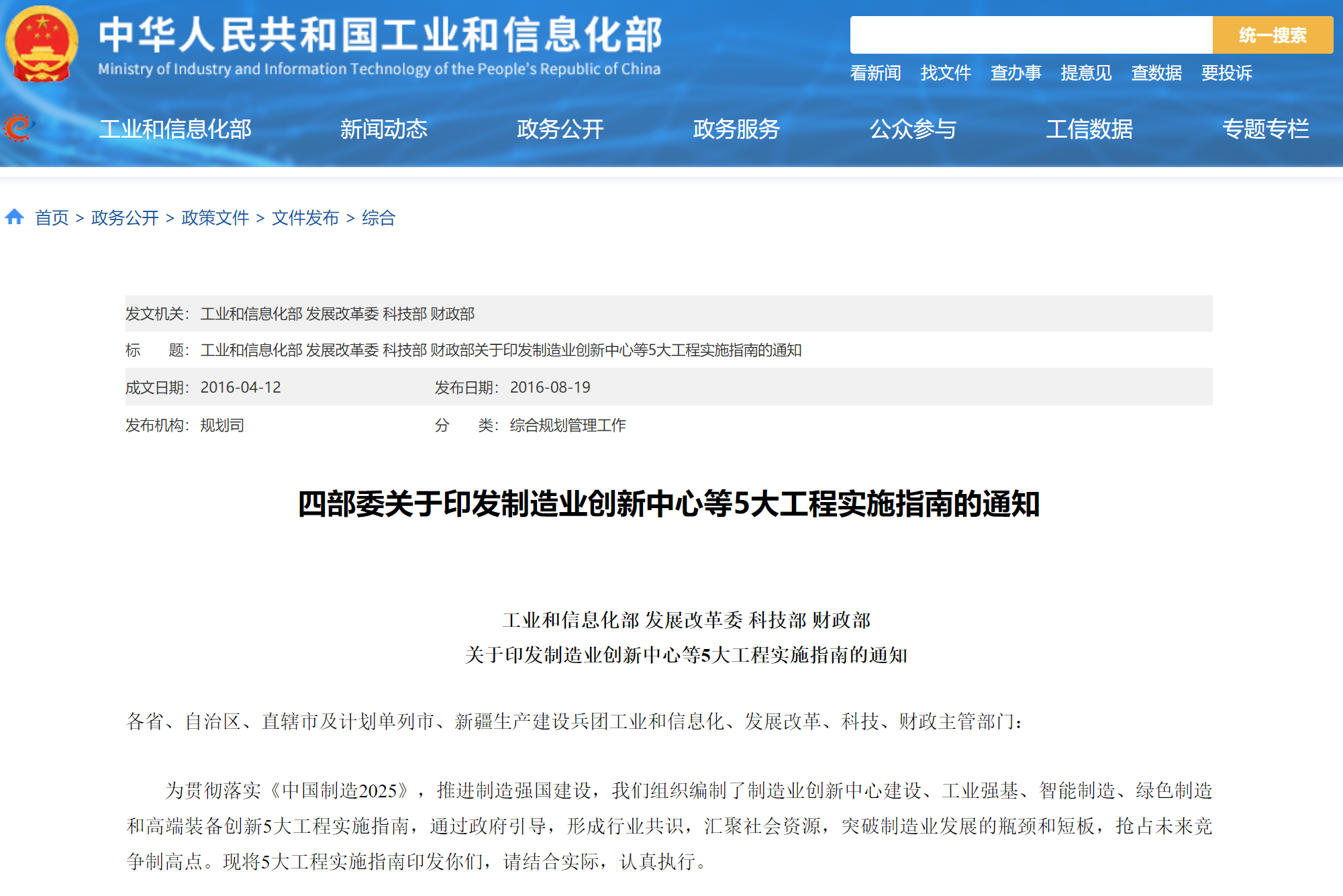Open the 提意见 quick link
1343x896 pixels.
(x=1086, y=72)
